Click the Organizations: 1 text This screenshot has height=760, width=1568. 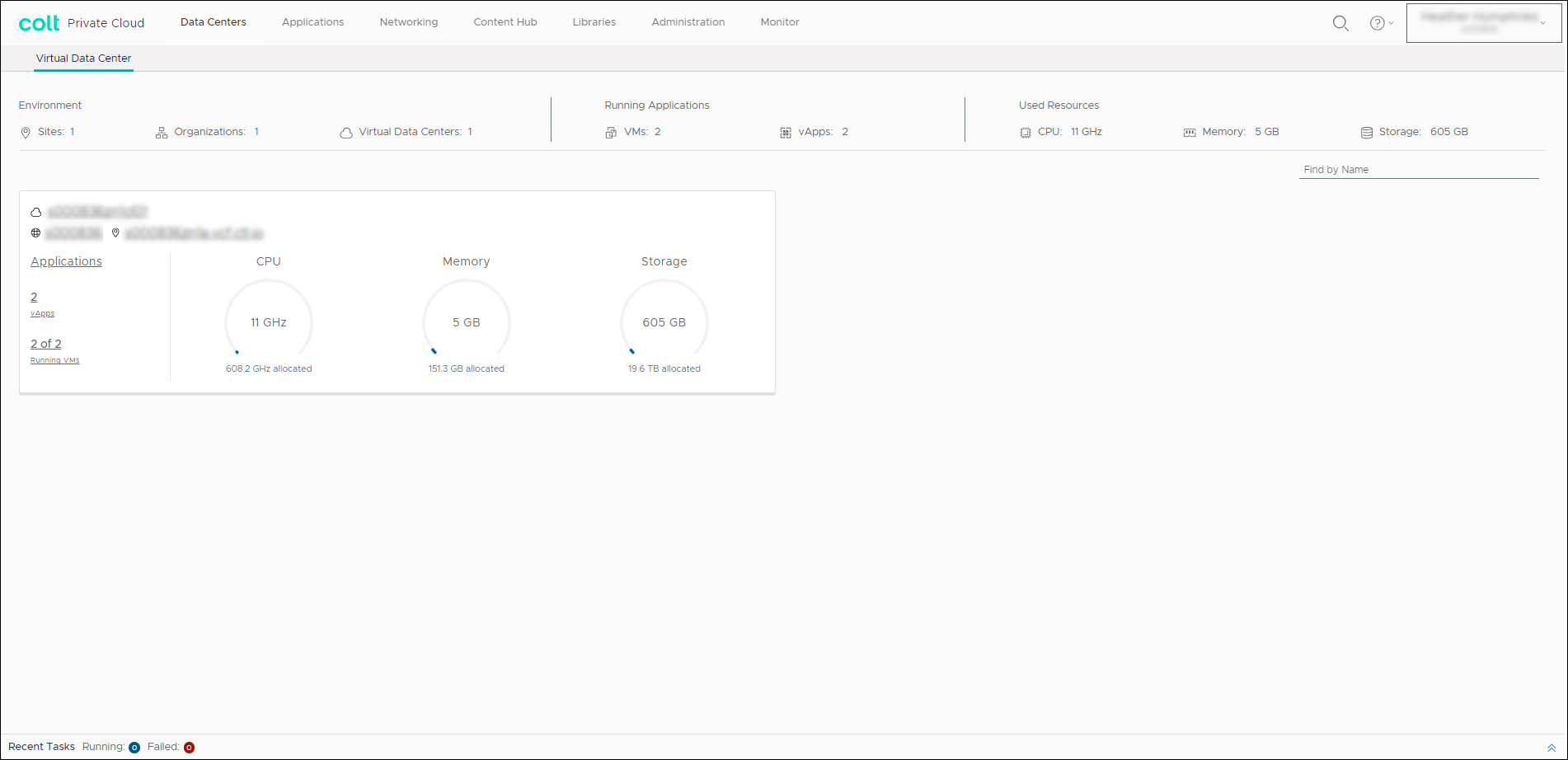click(217, 132)
